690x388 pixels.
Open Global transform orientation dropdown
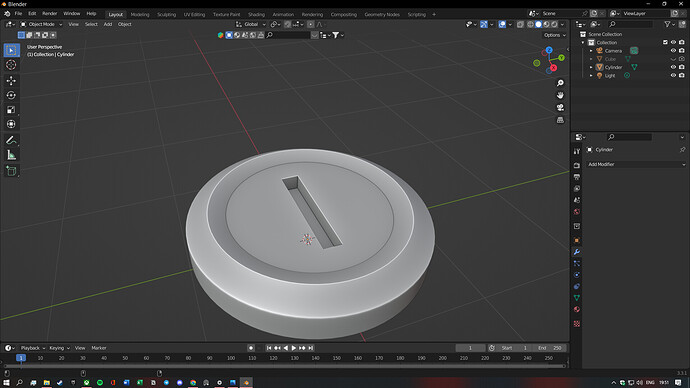coord(250,25)
